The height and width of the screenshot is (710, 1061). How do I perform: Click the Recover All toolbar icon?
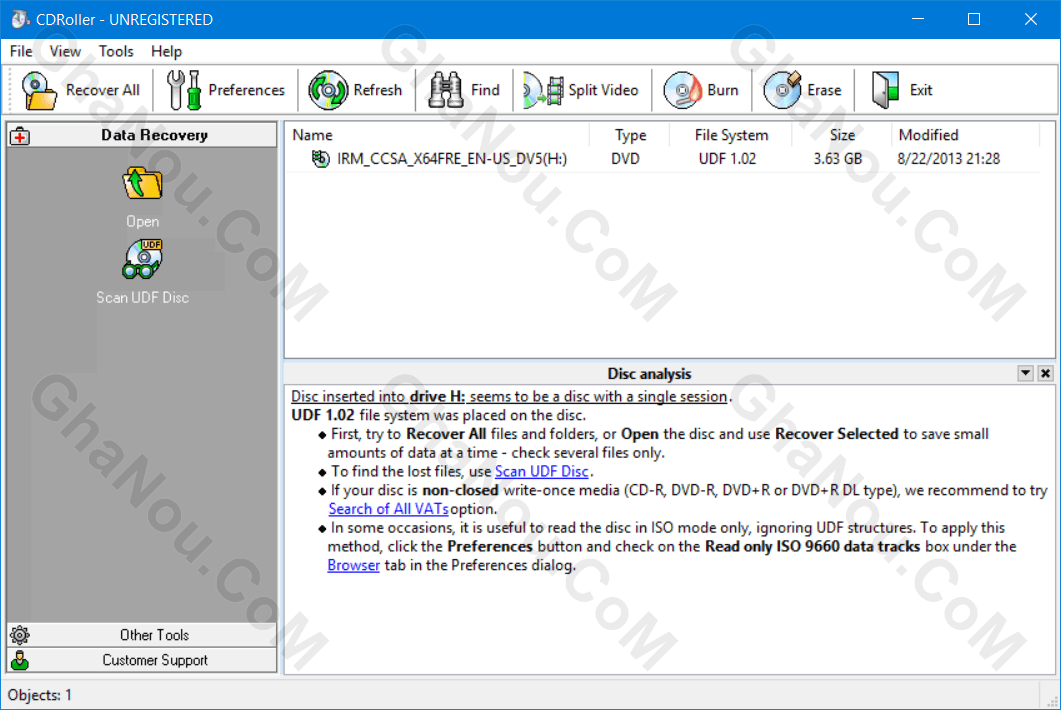tap(39, 90)
